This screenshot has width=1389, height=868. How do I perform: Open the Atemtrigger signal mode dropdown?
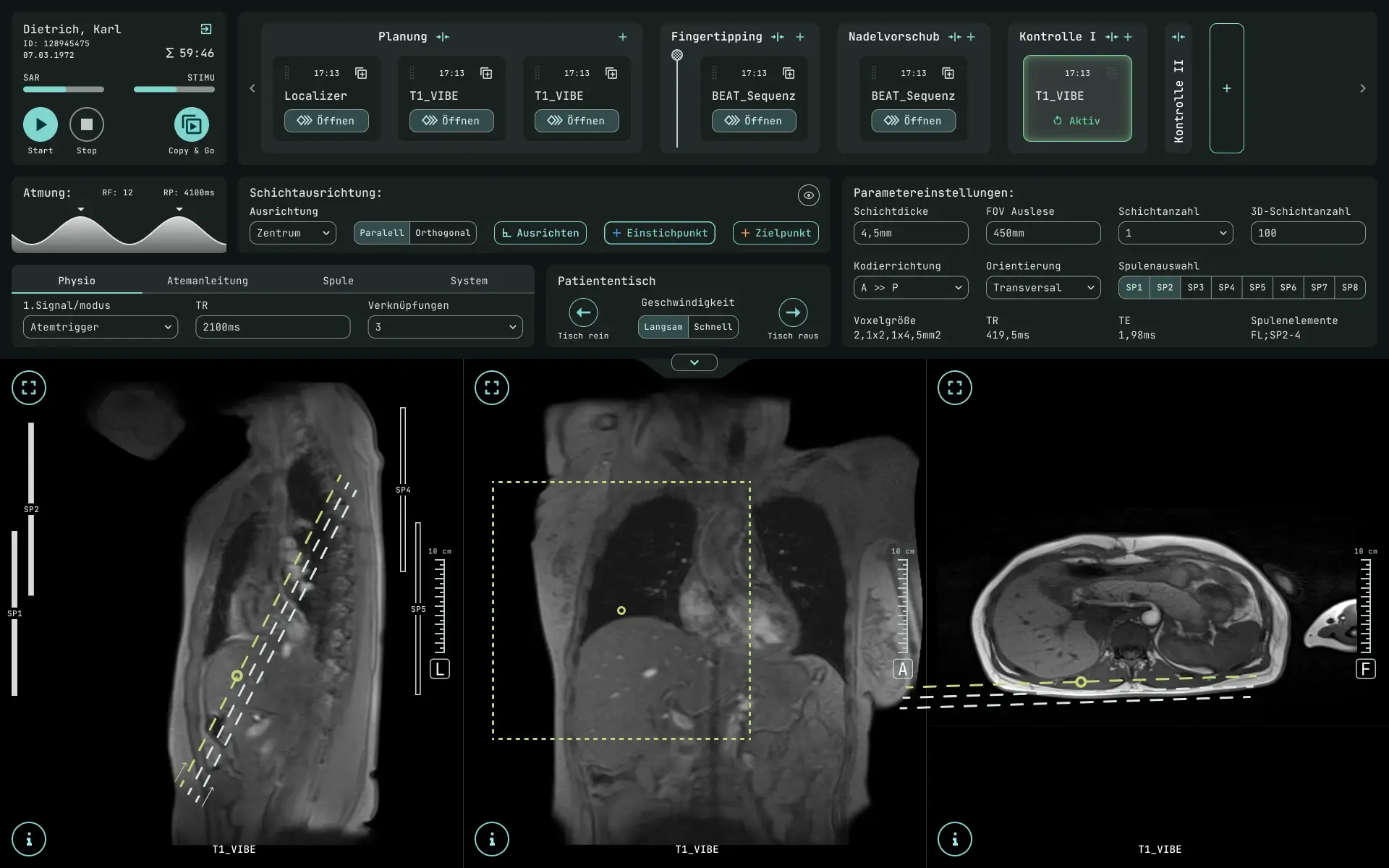[x=100, y=327]
